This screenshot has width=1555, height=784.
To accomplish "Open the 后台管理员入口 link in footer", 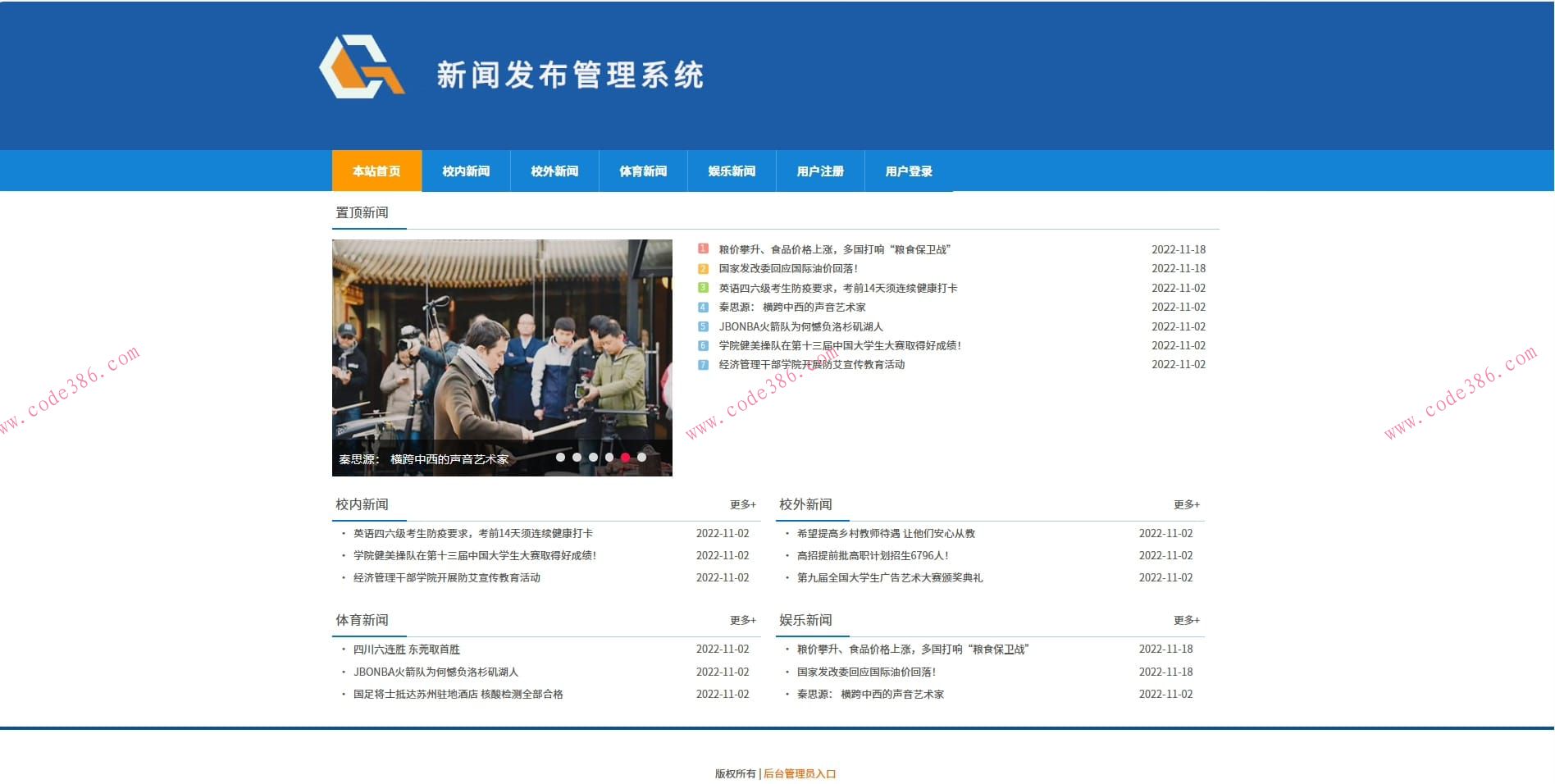I will 800,773.
